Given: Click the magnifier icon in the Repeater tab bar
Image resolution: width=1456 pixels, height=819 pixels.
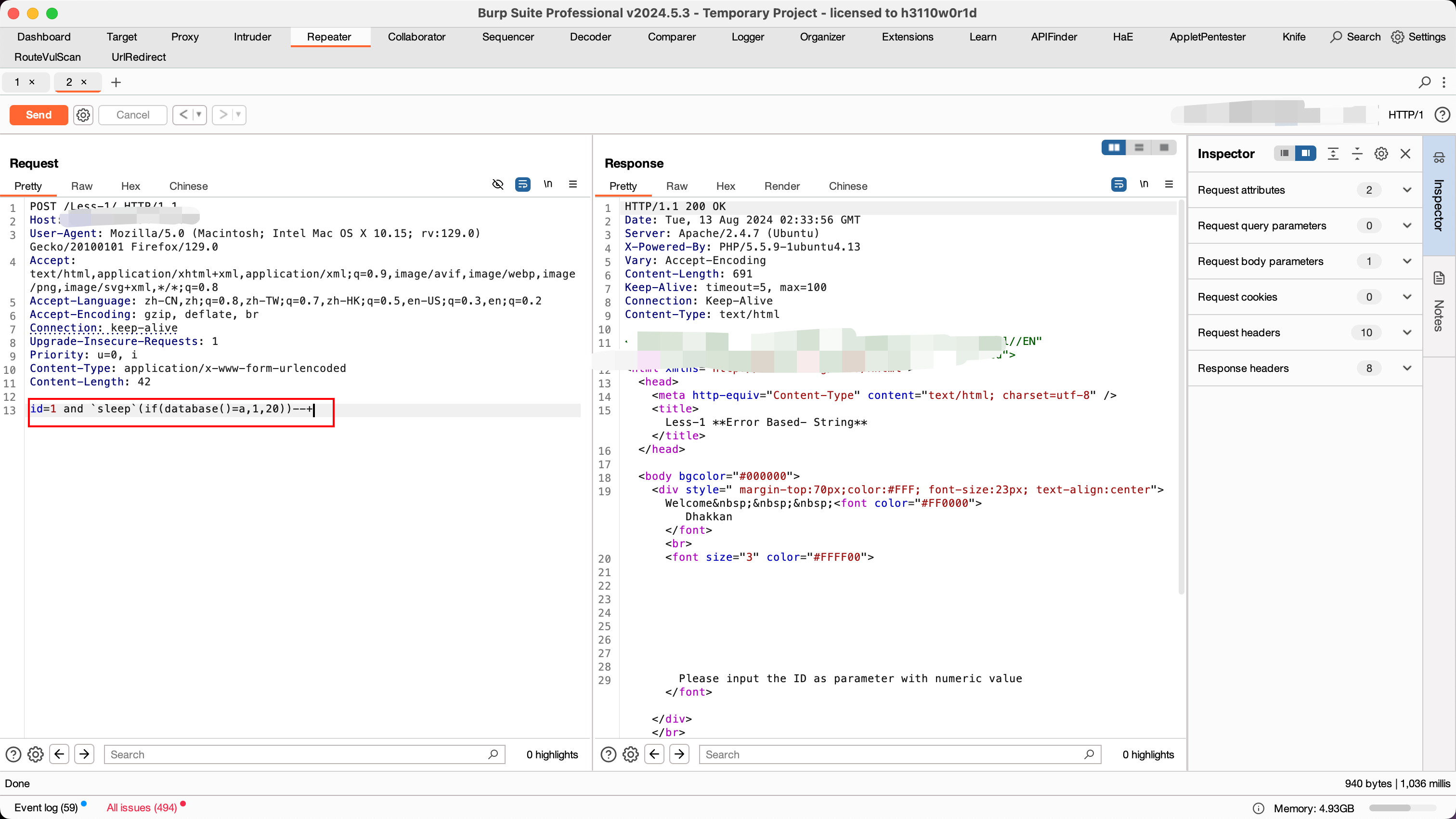Looking at the screenshot, I should pos(1424,82).
